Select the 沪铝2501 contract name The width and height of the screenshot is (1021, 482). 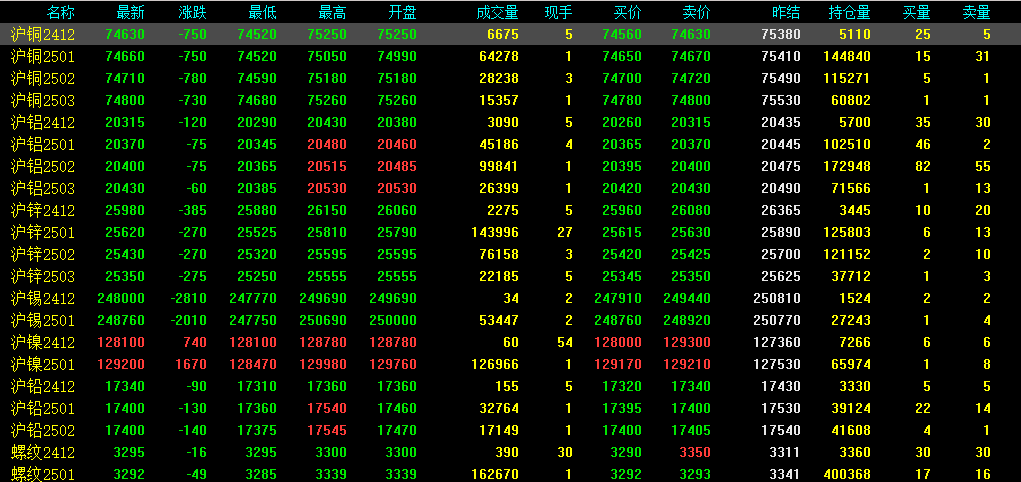(x=43, y=145)
